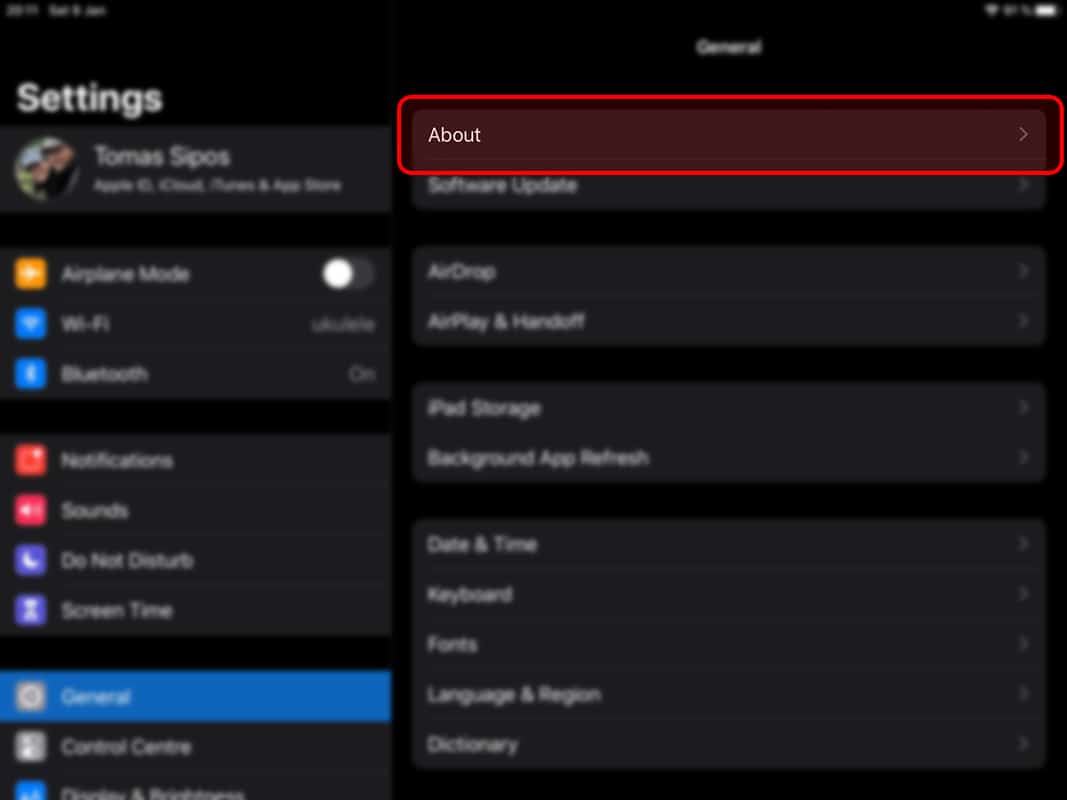Select Sounds in the sidebar
This screenshot has width=1067, height=800.
click(x=196, y=510)
